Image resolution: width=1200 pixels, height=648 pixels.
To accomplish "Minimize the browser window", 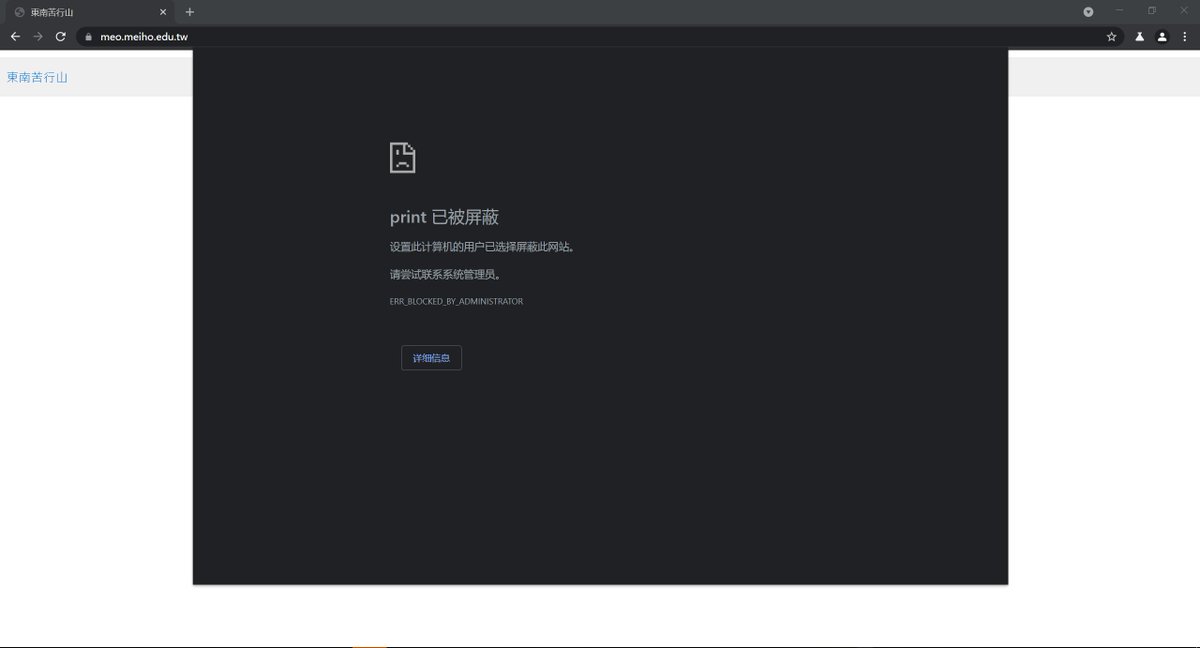I will 1120,10.
